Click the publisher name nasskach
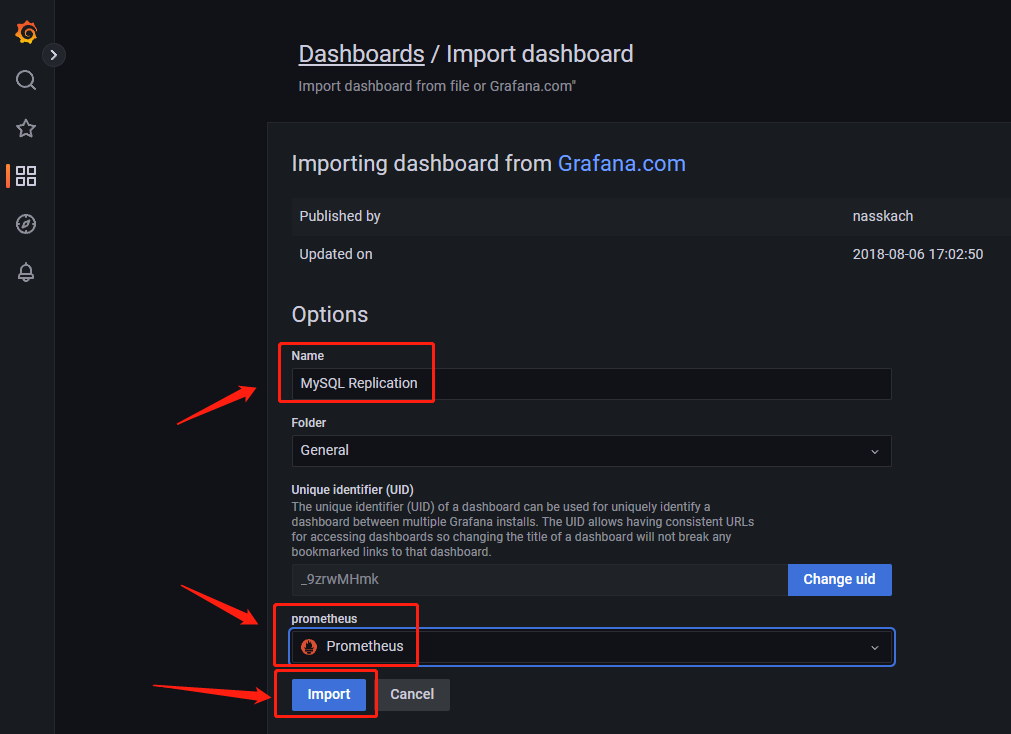Viewport: 1011px width, 734px height. coord(883,217)
